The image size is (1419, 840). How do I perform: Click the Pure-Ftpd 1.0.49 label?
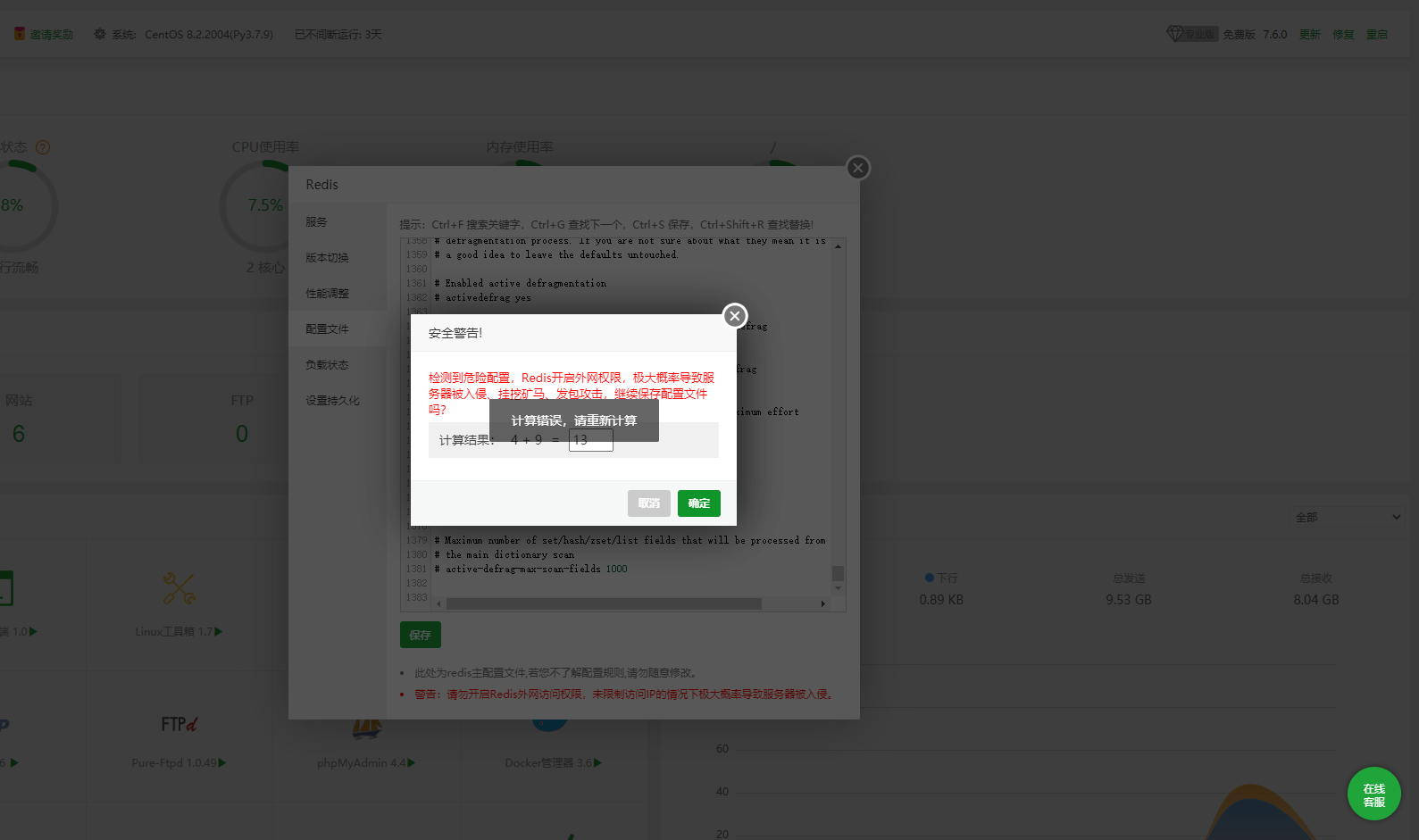point(174,762)
